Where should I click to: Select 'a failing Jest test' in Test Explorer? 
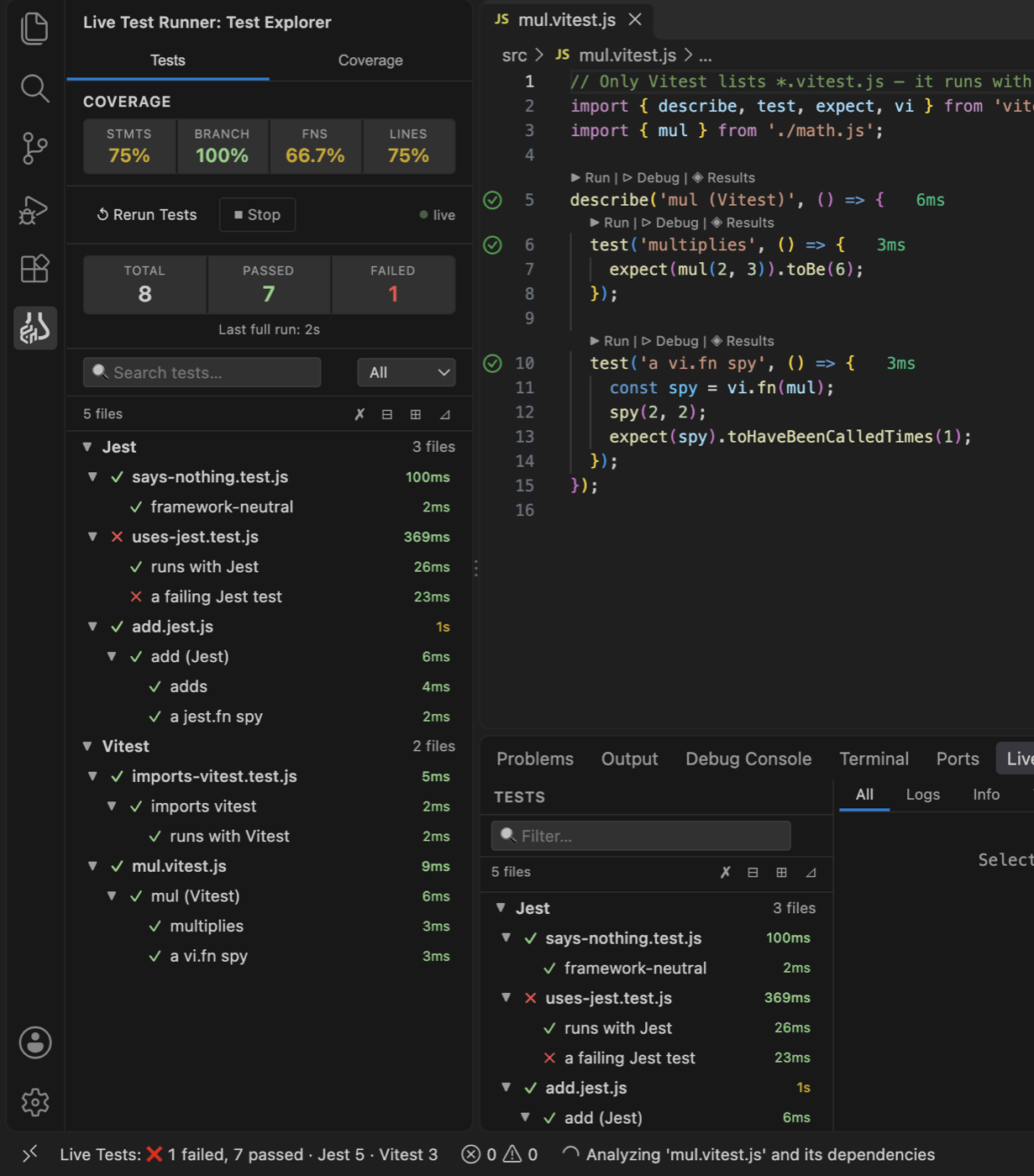269,596
